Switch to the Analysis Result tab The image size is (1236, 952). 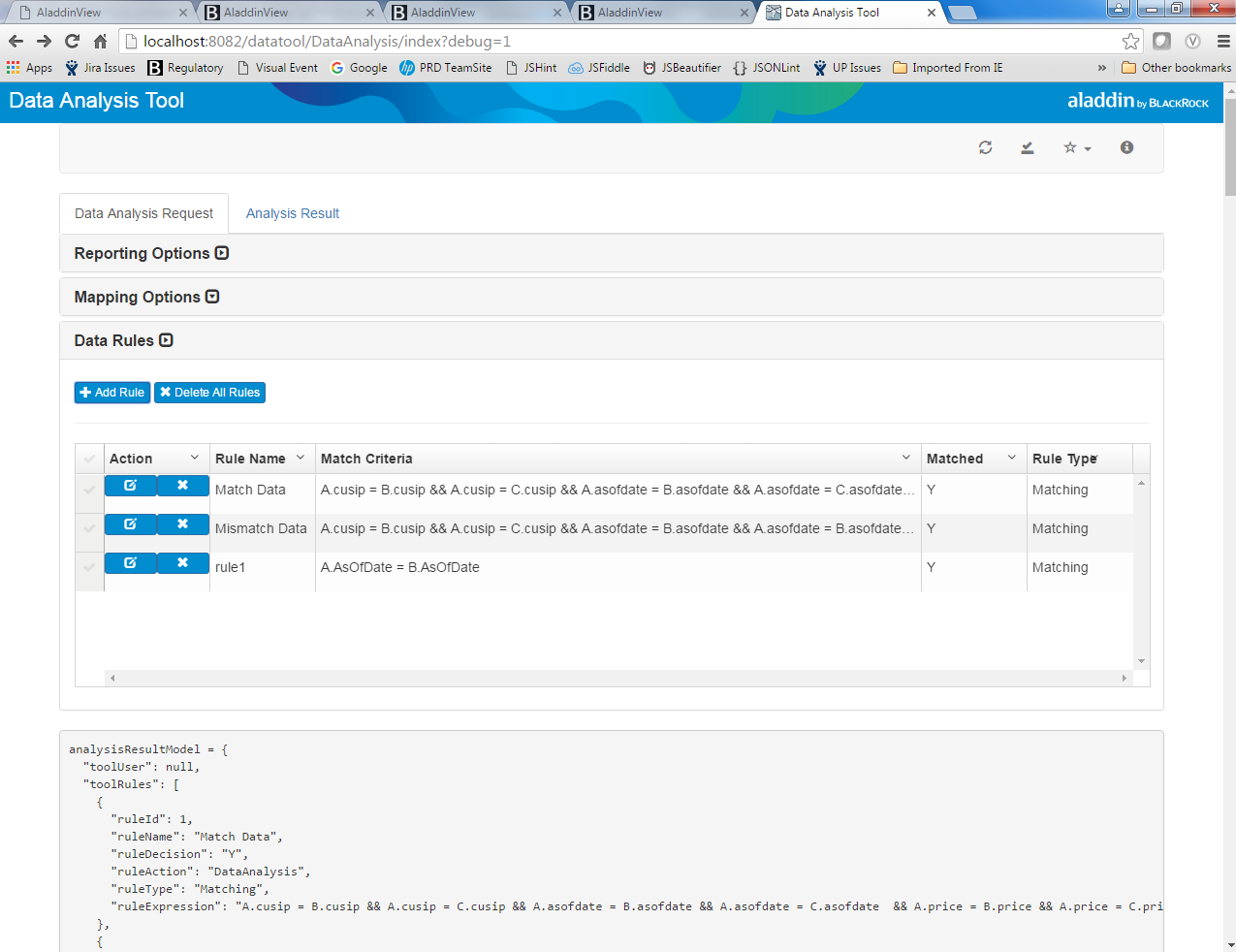293,213
